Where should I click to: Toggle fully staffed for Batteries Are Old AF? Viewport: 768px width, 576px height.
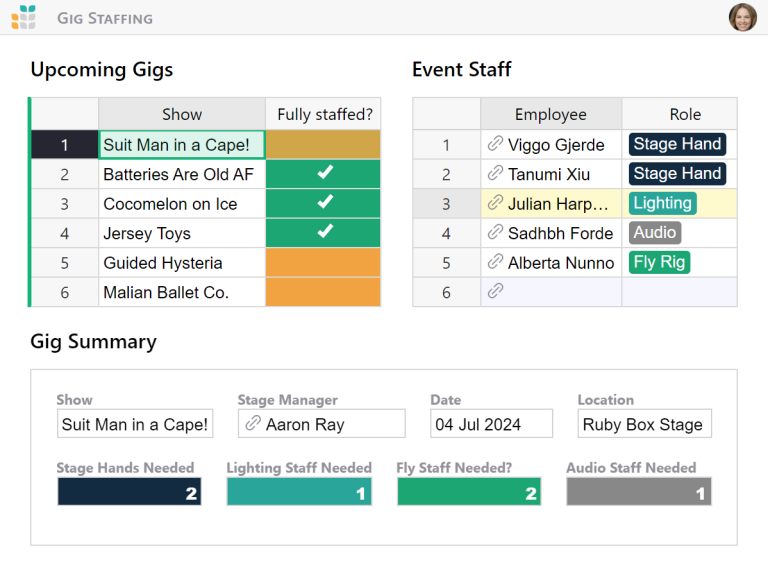coord(323,174)
